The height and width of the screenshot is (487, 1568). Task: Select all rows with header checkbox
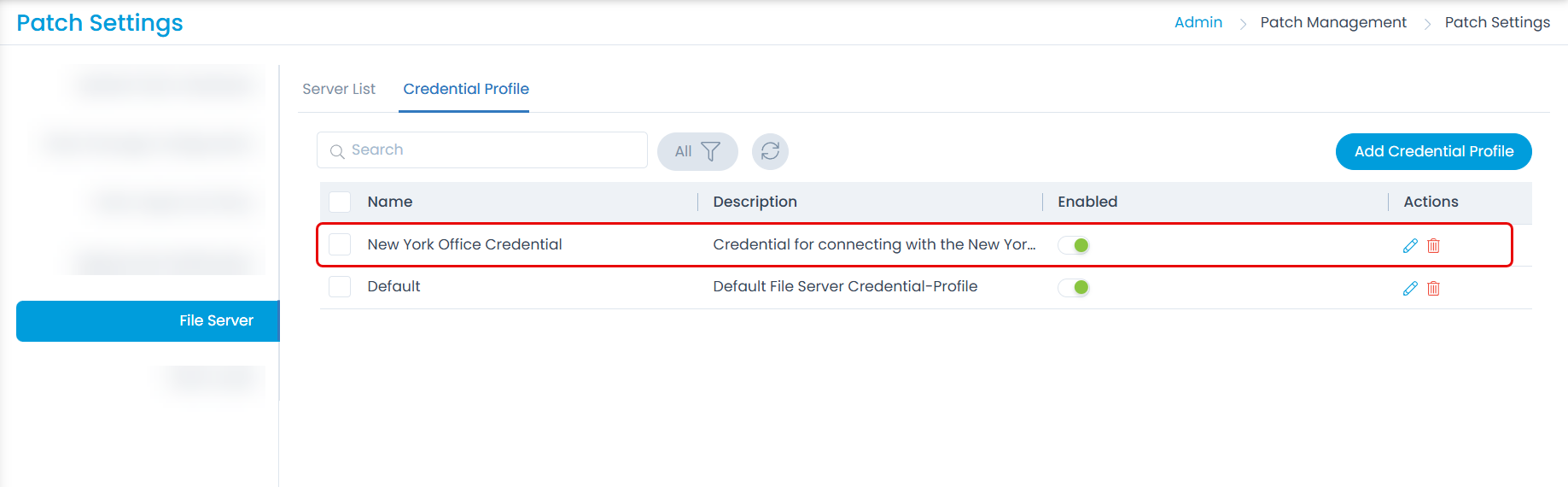coord(340,202)
